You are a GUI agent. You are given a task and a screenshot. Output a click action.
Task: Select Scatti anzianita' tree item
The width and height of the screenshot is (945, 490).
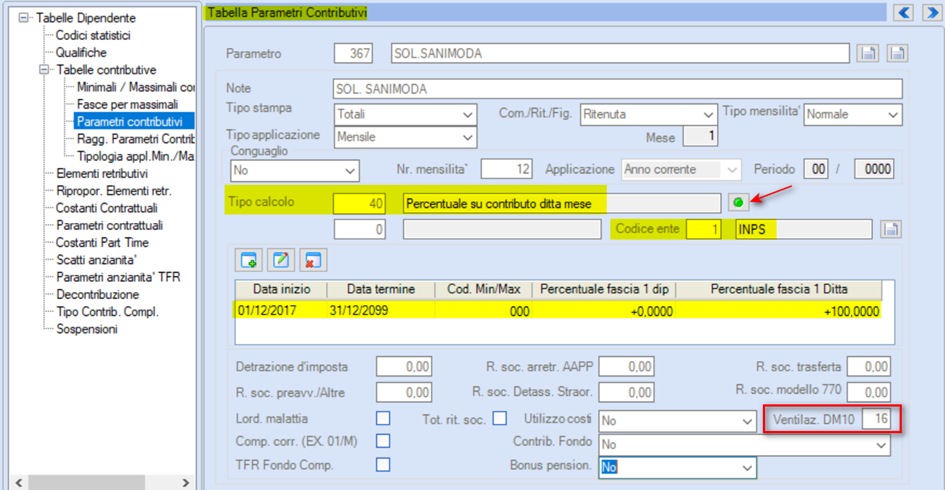pos(96,260)
